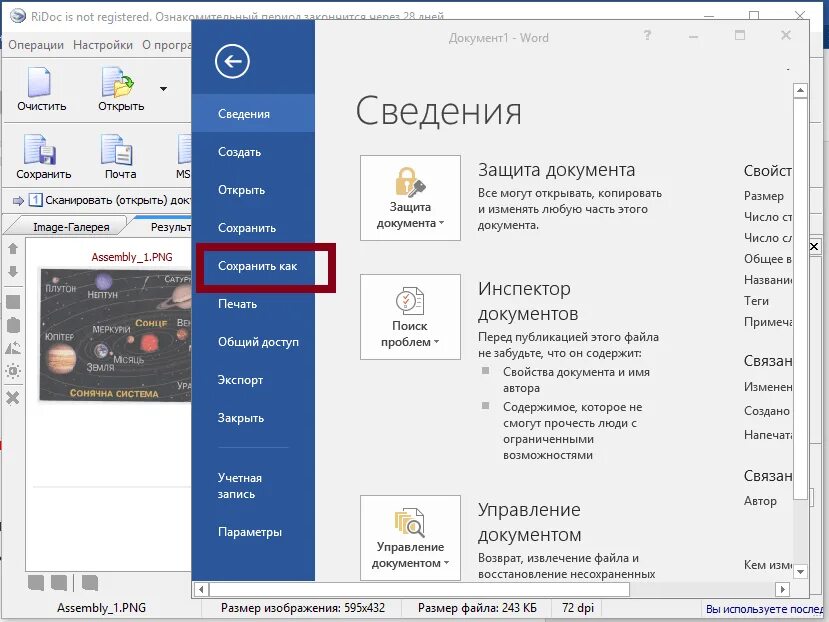The width and height of the screenshot is (829, 622).
Task: Click the horizontal scrollbar right arrow
Action: click(x=782, y=589)
